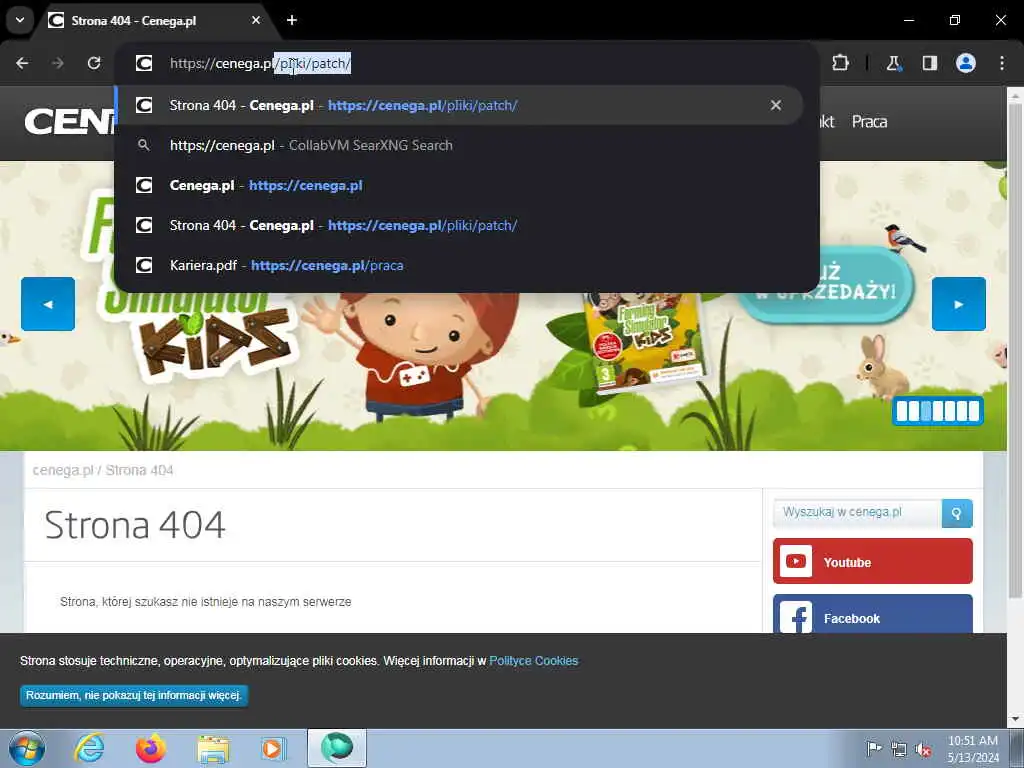Image resolution: width=1024 pixels, height=768 pixels.
Task: Open the Youtube sidebar button
Action: (872, 561)
